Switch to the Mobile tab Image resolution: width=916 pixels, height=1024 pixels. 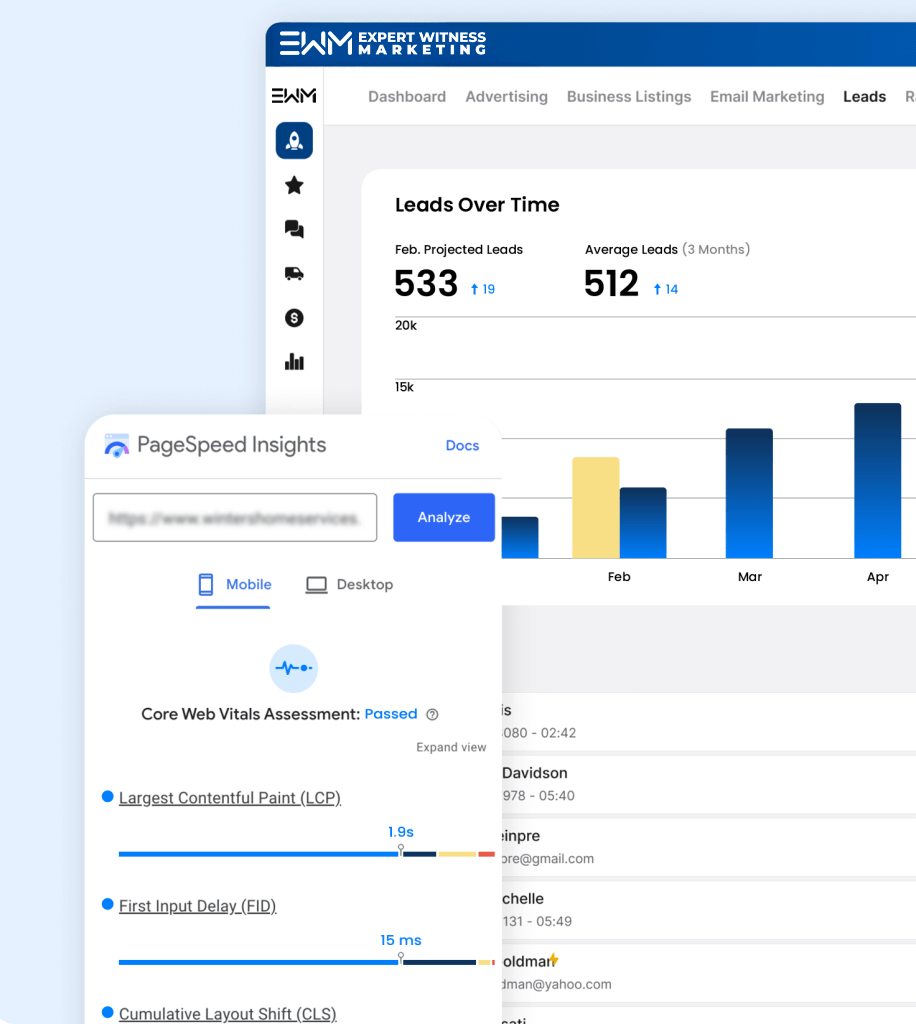[234, 584]
